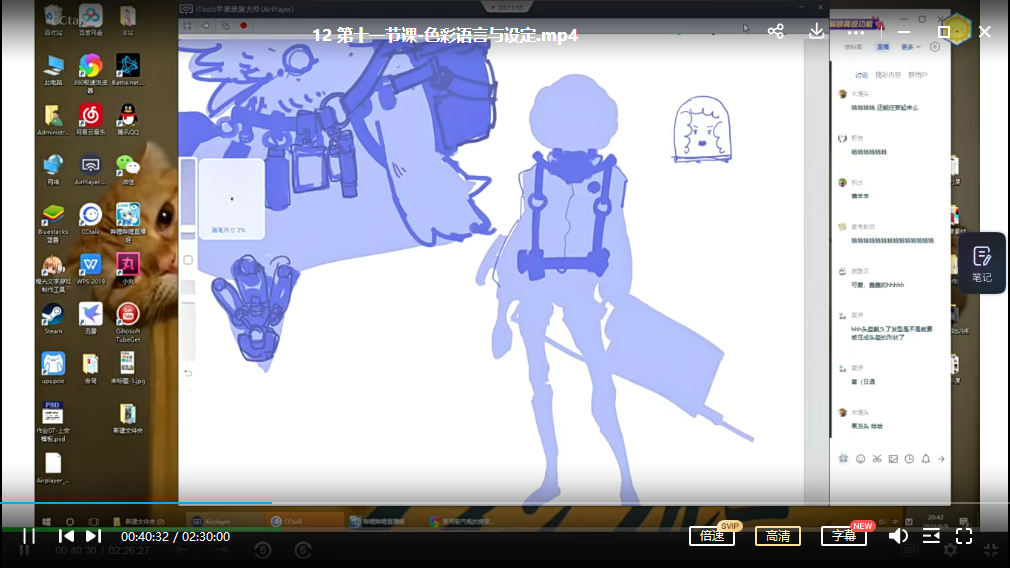Select the 资料库 tab in CCtalk
Viewport: 1010px width, 568px height.
(853, 47)
